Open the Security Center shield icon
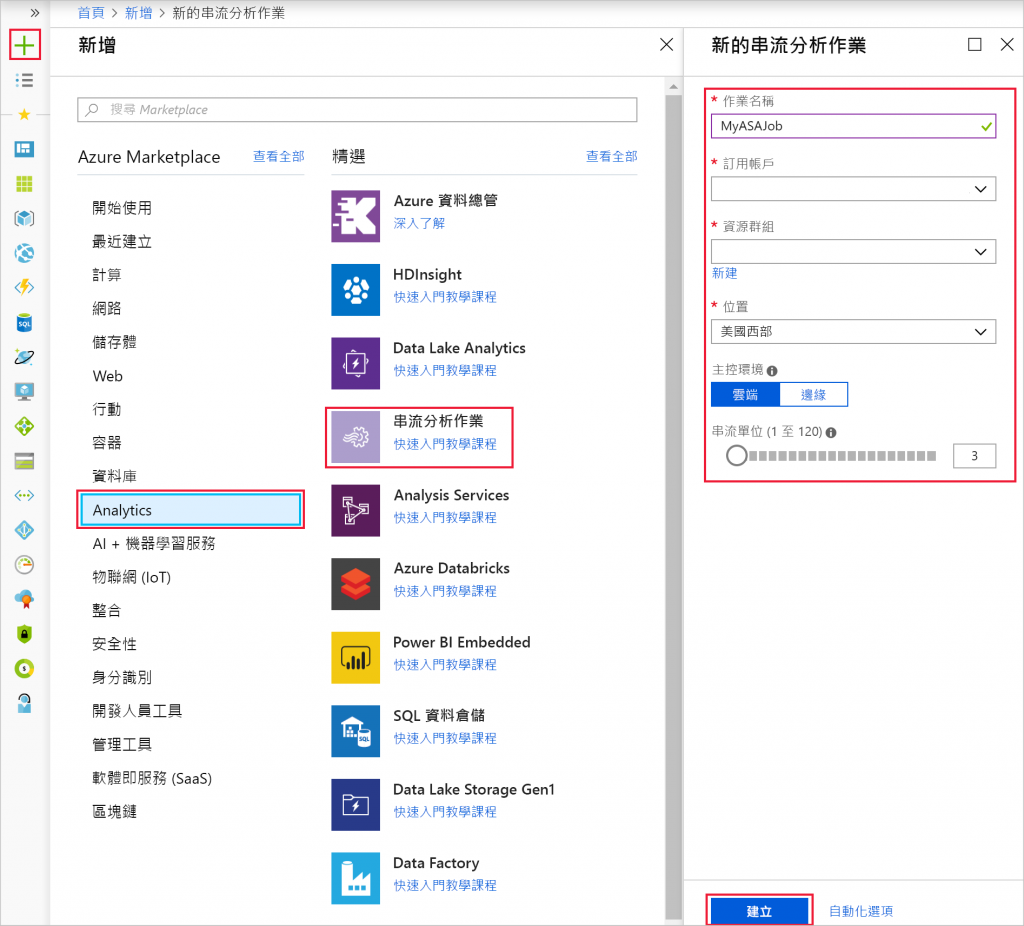The image size is (1024, 926). [24, 634]
